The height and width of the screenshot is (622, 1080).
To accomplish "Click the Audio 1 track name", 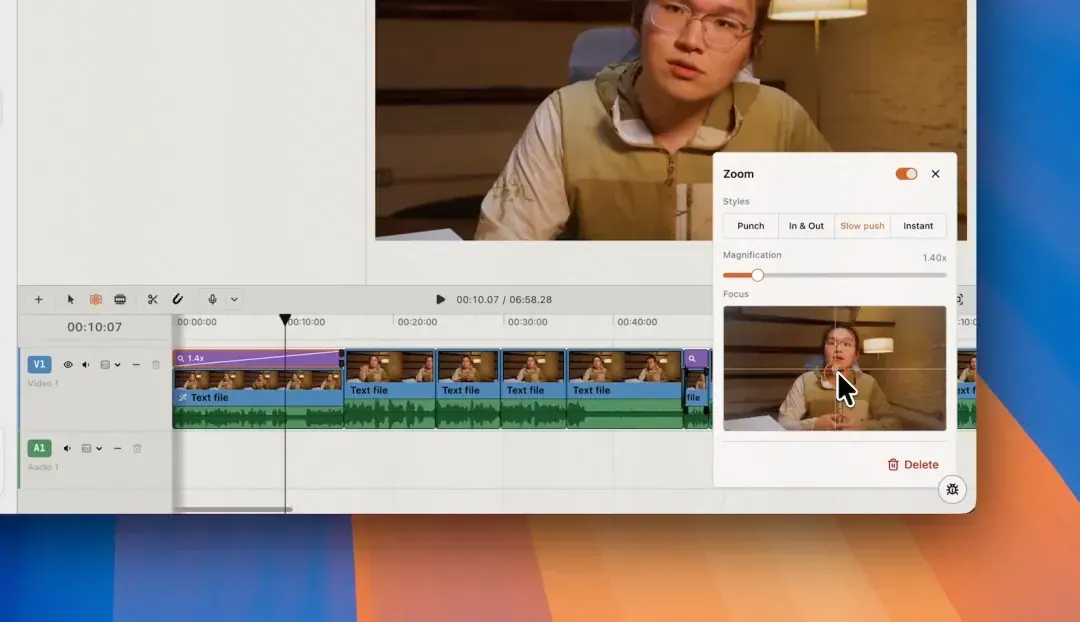I will [43, 467].
